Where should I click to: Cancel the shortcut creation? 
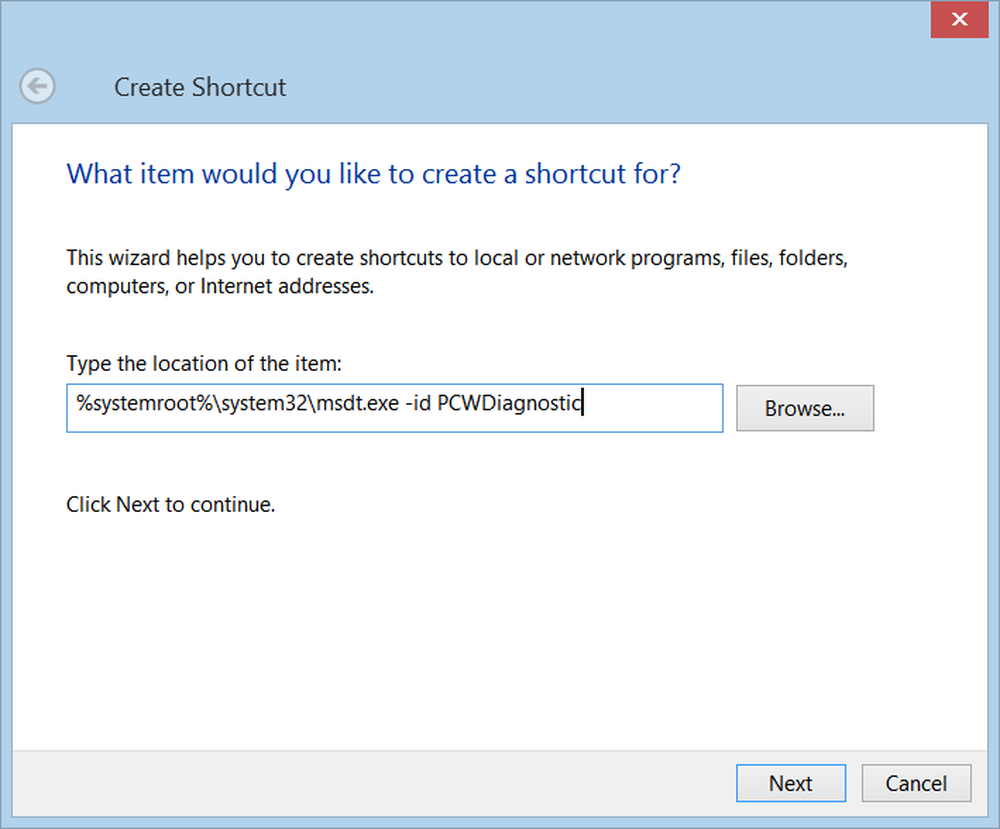point(916,783)
